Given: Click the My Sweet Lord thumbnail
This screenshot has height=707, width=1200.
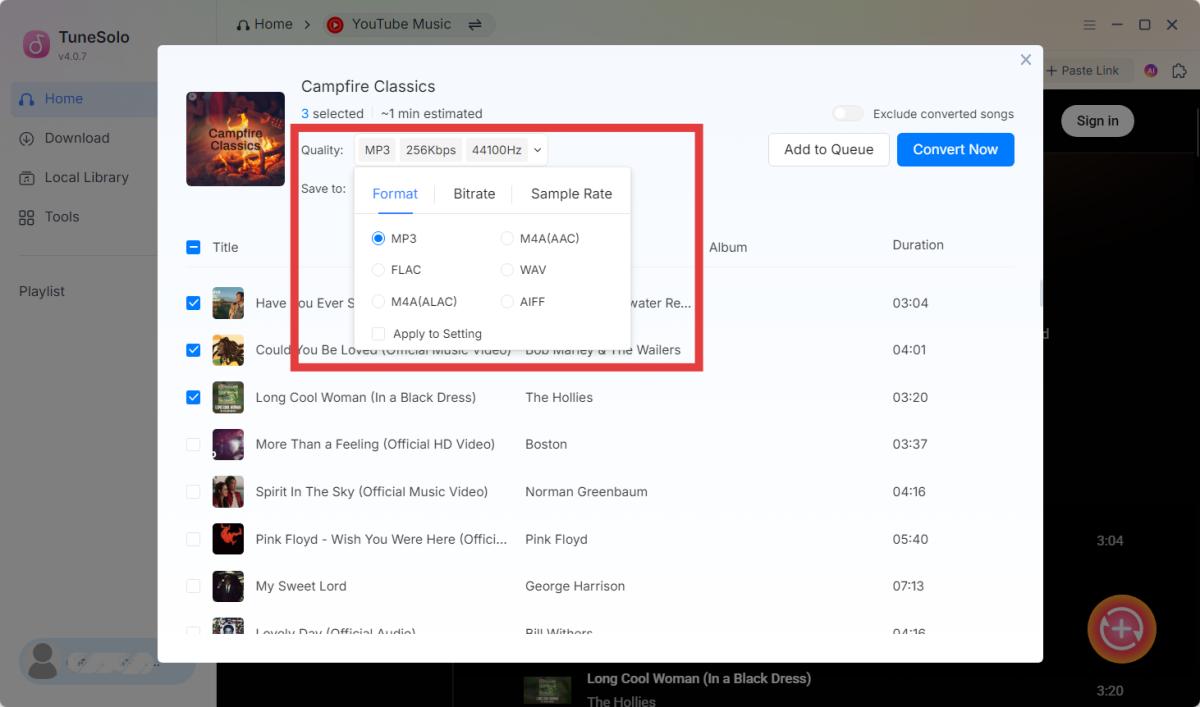Looking at the screenshot, I should (228, 586).
